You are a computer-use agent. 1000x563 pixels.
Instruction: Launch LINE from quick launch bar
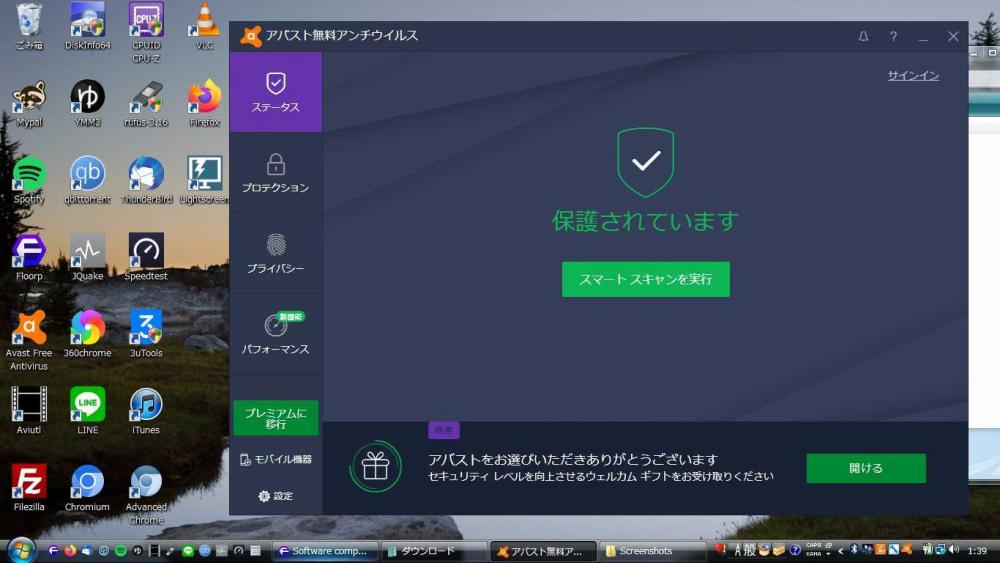[188, 551]
